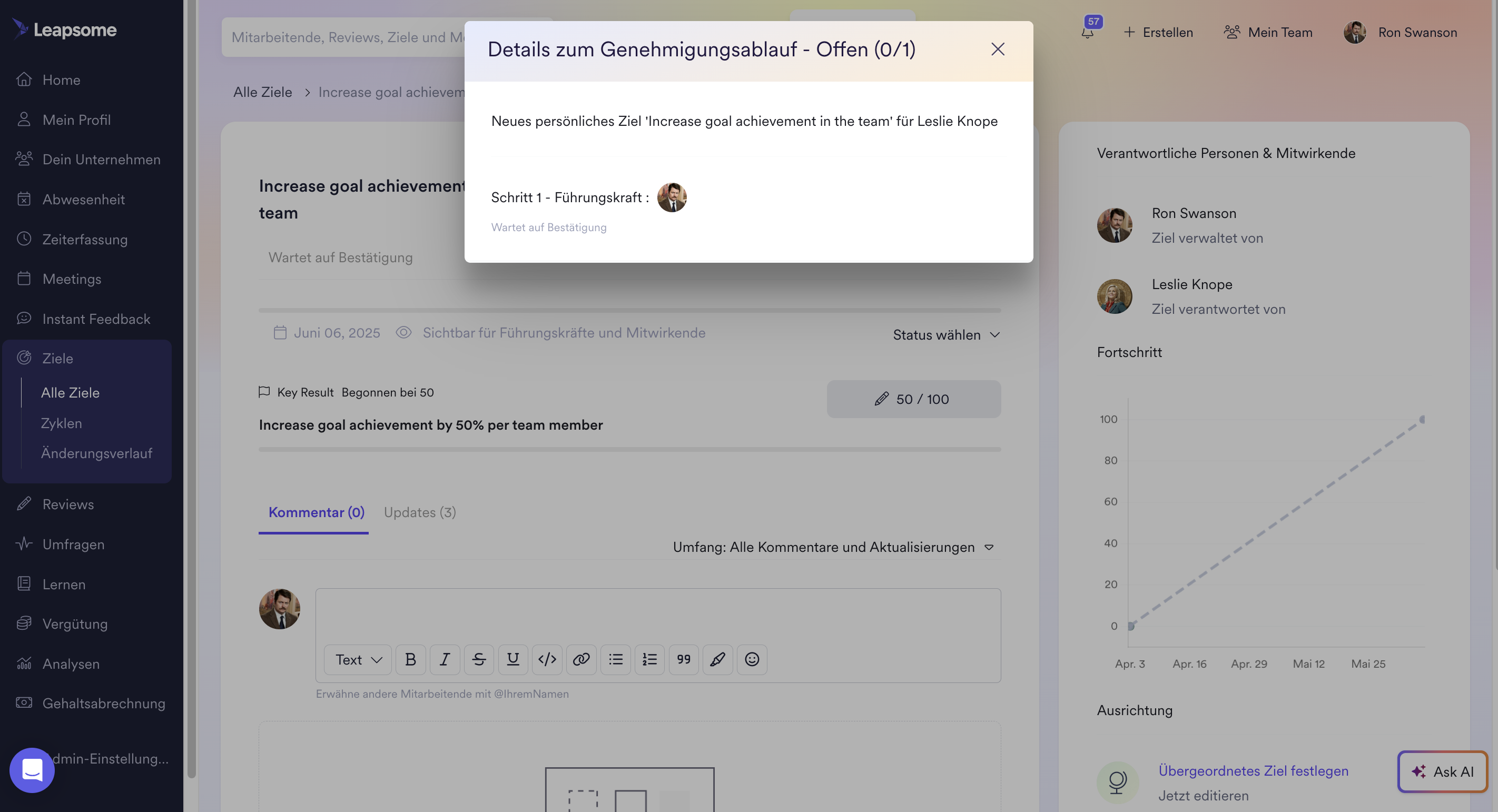Screen dimensions: 1498x812
Task: Click the commenter avatar beside text box
Action: [x=279, y=609]
